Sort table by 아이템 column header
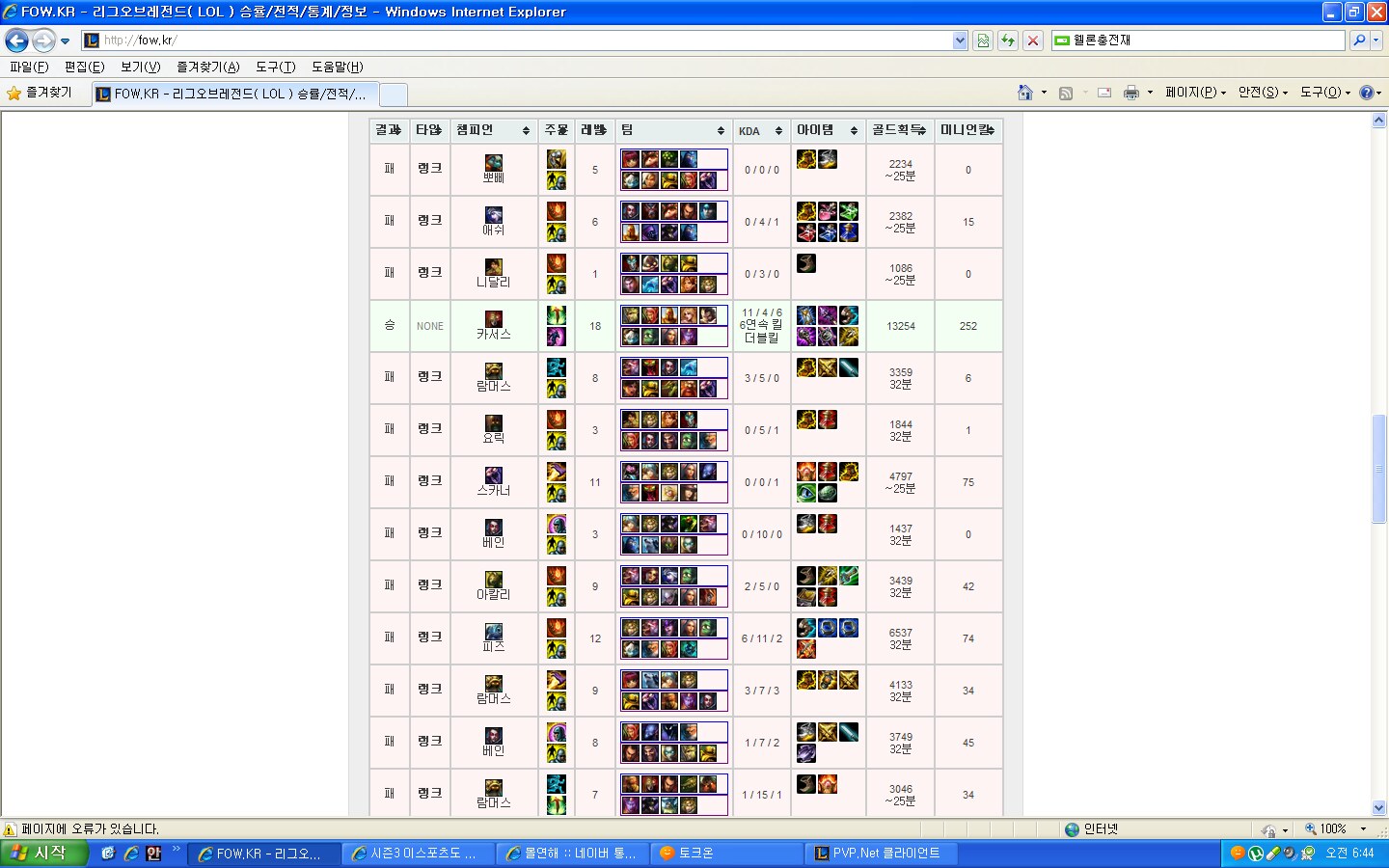Image resolution: width=1389 pixels, height=868 pixels. coord(828,130)
